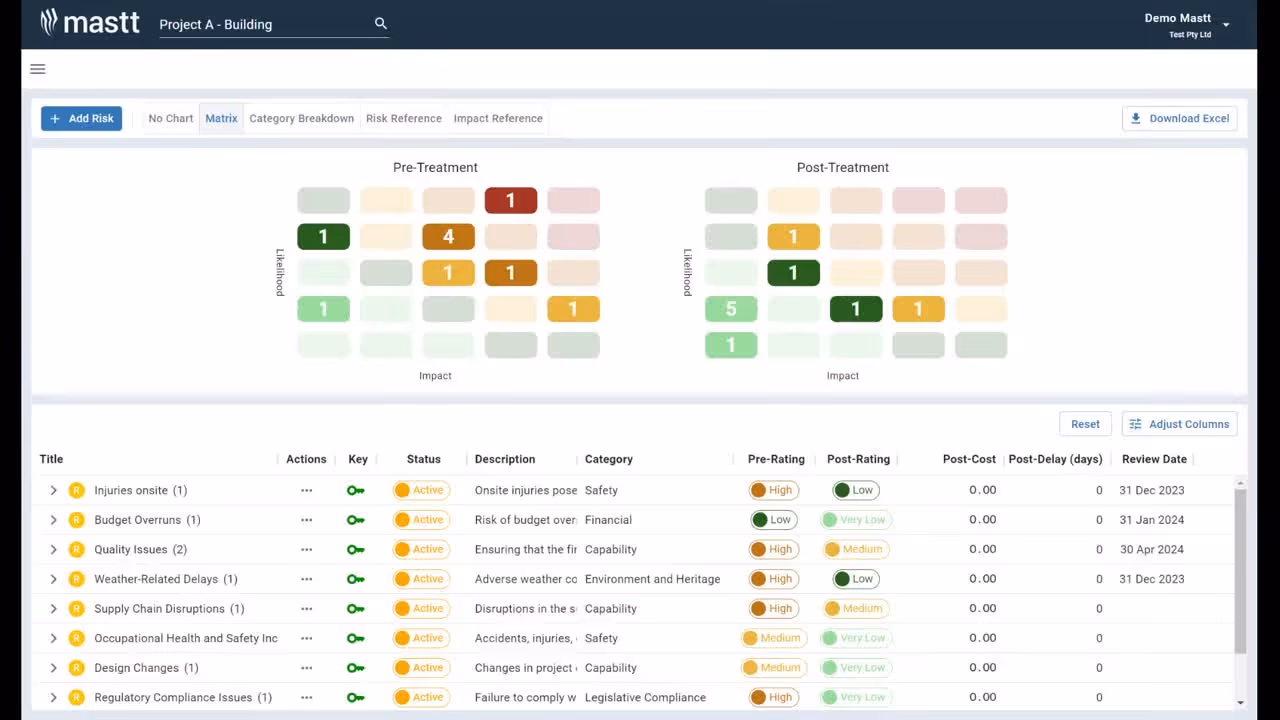Click the Reset button above the table
This screenshot has height=720, width=1280.
pos(1085,424)
